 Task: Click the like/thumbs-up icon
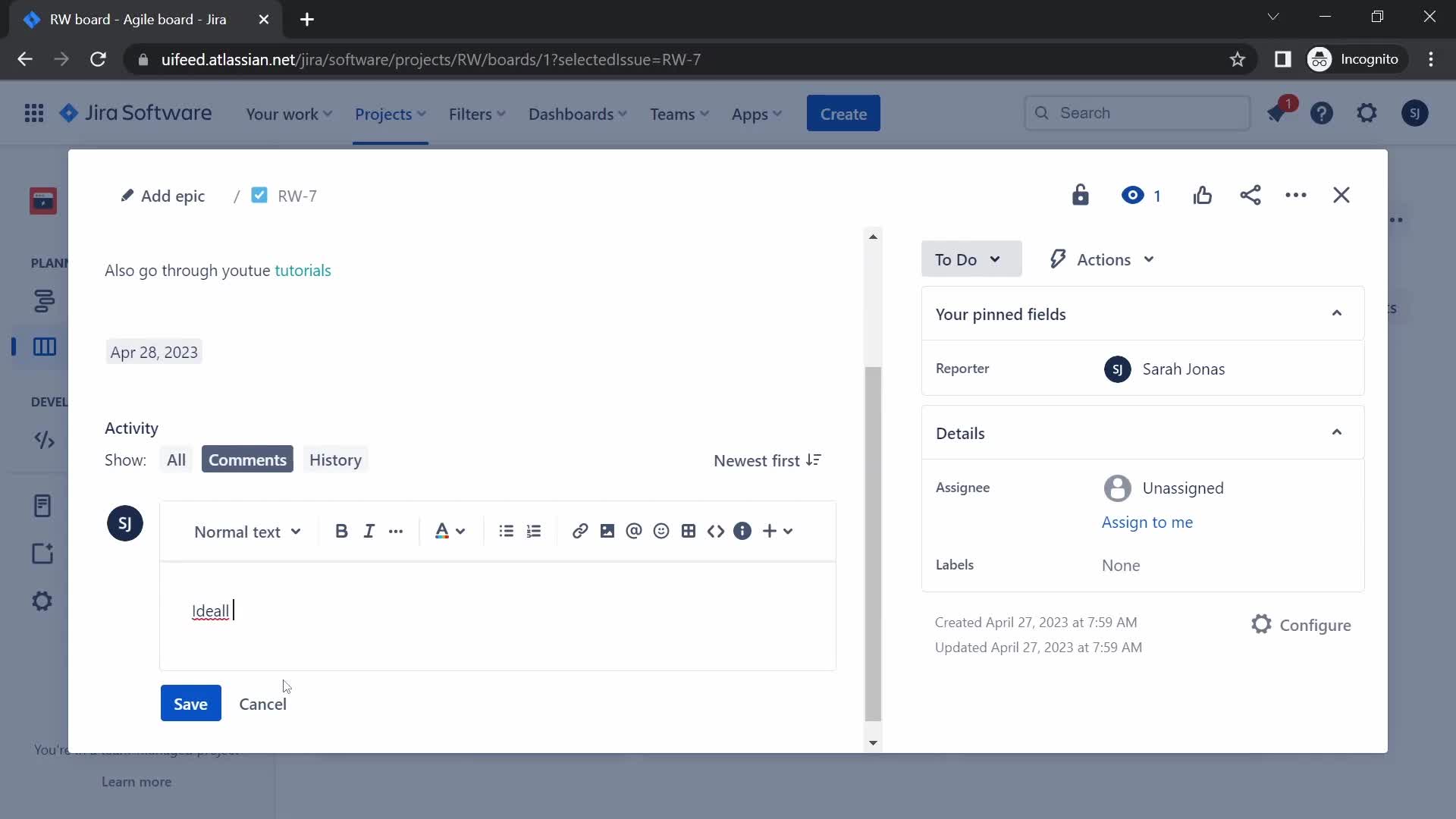tap(1202, 195)
